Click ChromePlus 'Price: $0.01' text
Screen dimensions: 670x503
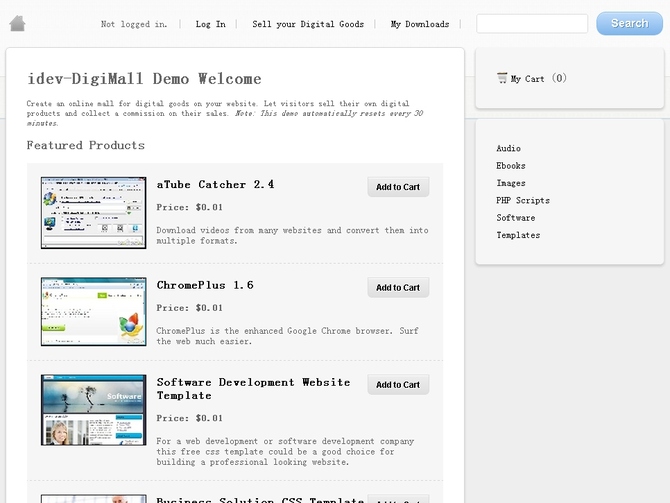189,308
